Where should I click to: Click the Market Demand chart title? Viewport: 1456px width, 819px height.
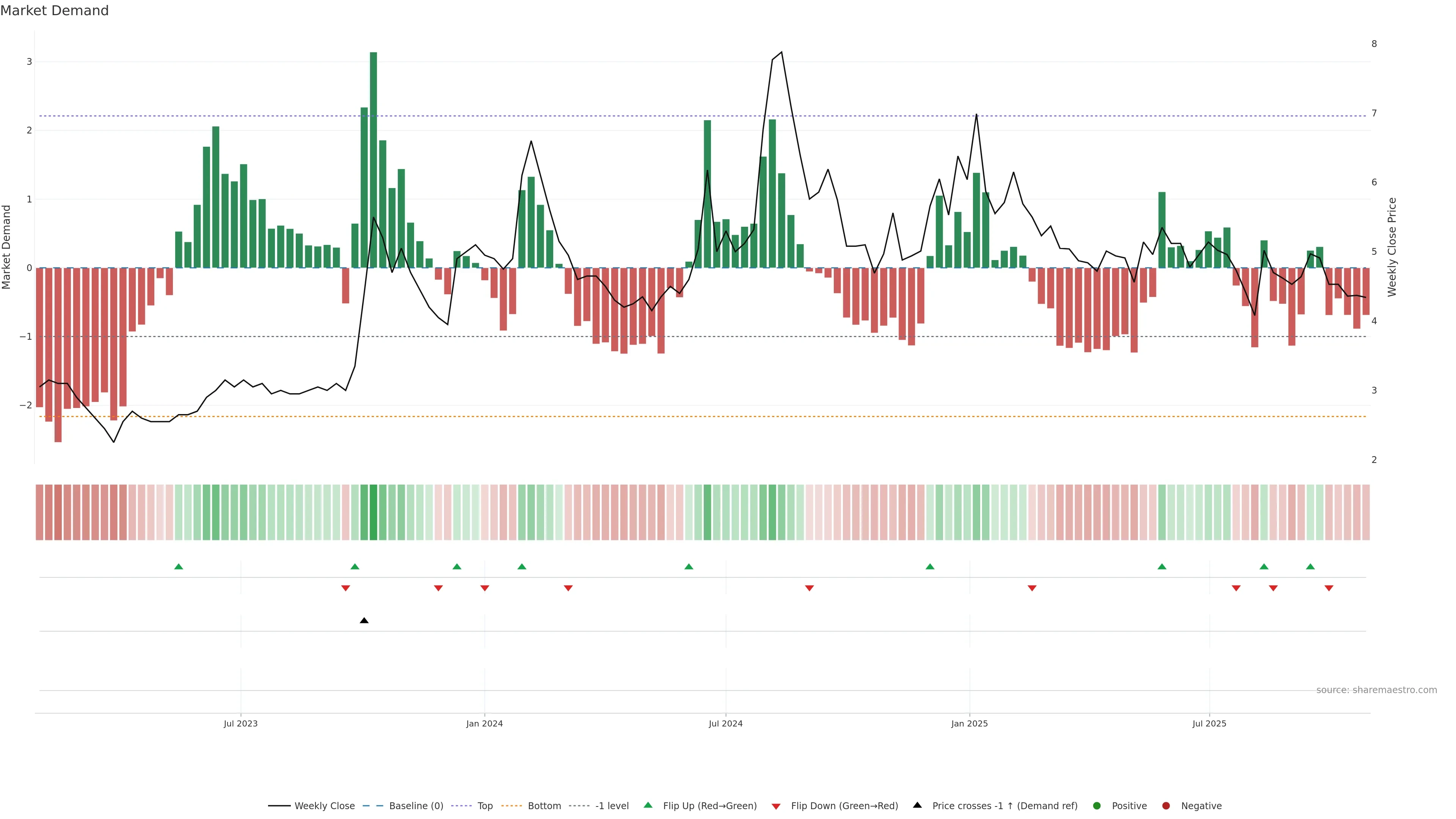click(x=54, y=11)
